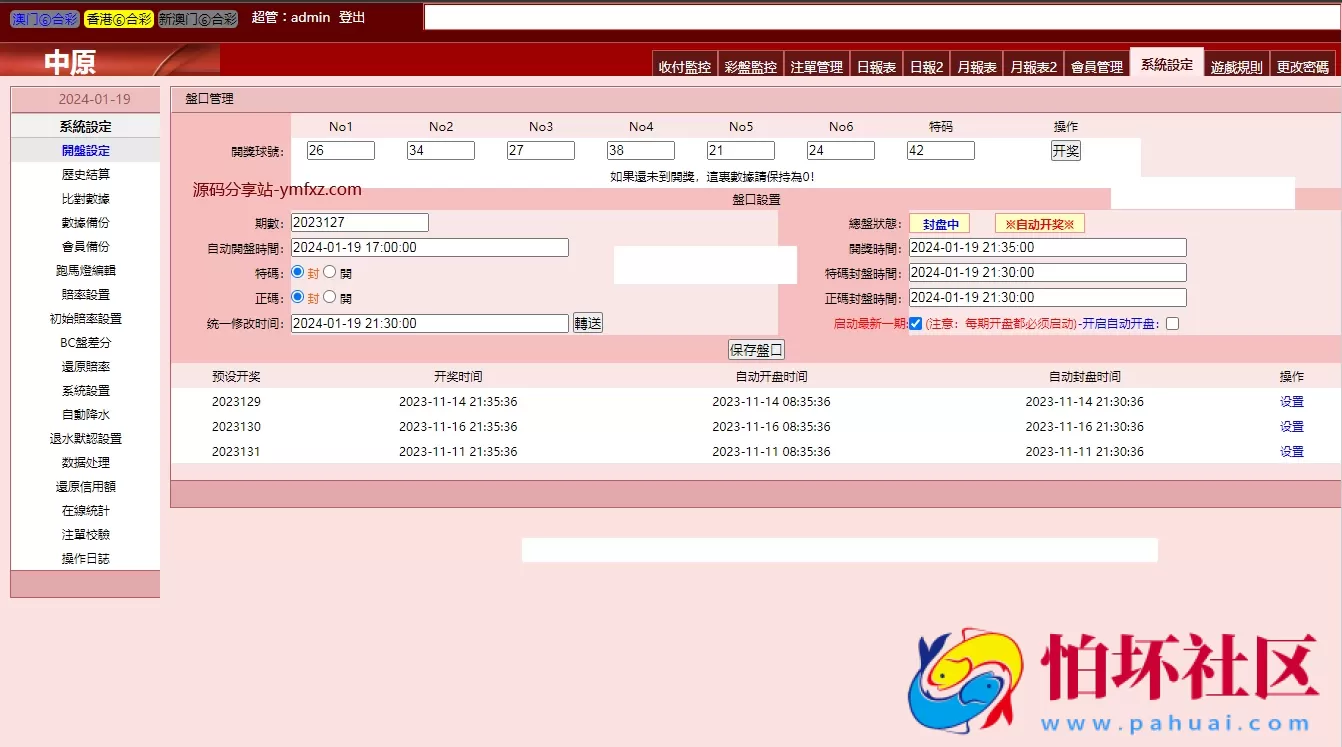
Task: Open the 更改密碼 navigation tab
Action: tap(1303, 63)
